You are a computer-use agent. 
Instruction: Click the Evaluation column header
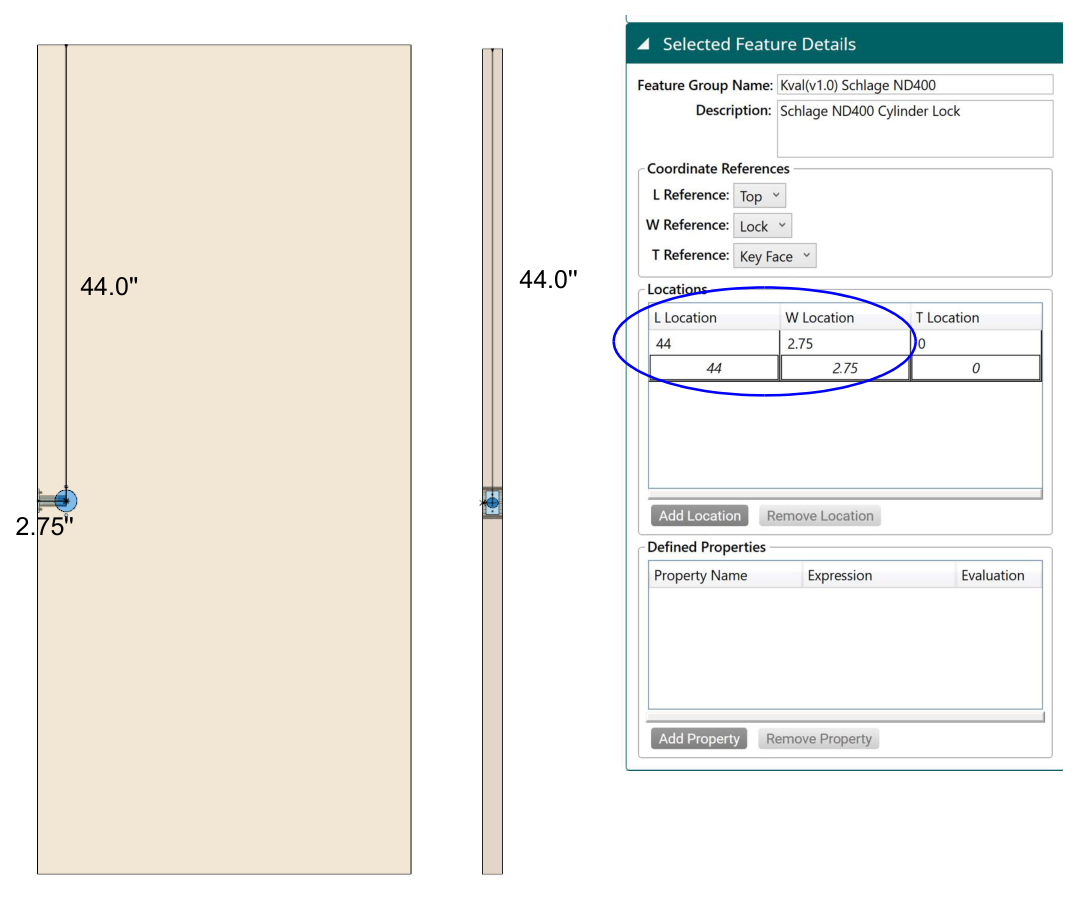pos(999,576)
